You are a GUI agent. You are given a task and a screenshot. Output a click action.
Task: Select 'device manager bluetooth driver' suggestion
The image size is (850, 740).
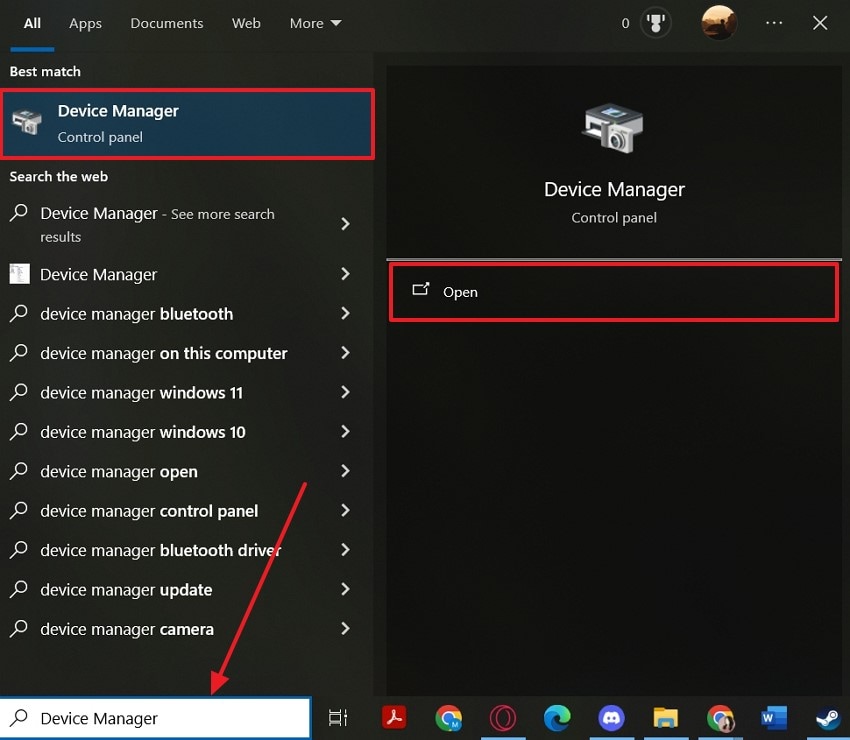coord(160,550)
